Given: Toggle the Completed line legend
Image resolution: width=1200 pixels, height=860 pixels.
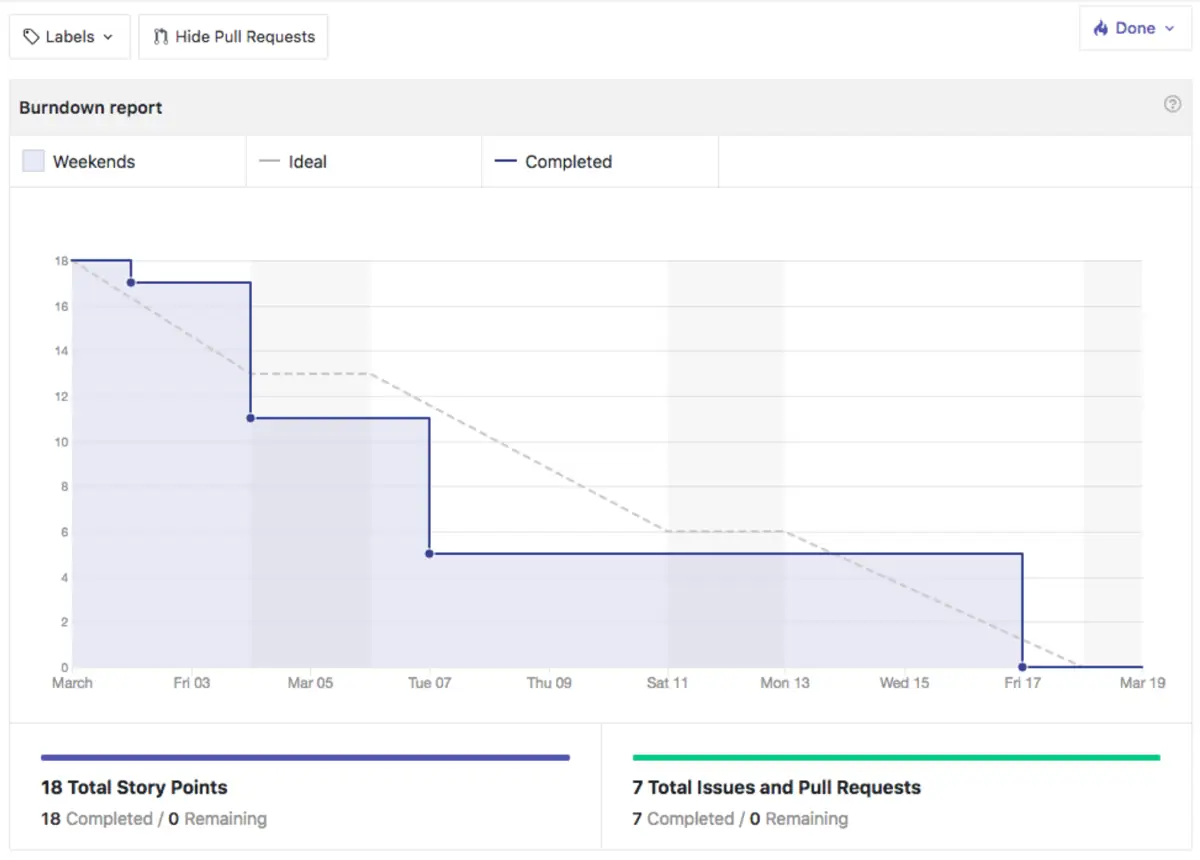Looking at the screenshot, I should coord(600,162).
